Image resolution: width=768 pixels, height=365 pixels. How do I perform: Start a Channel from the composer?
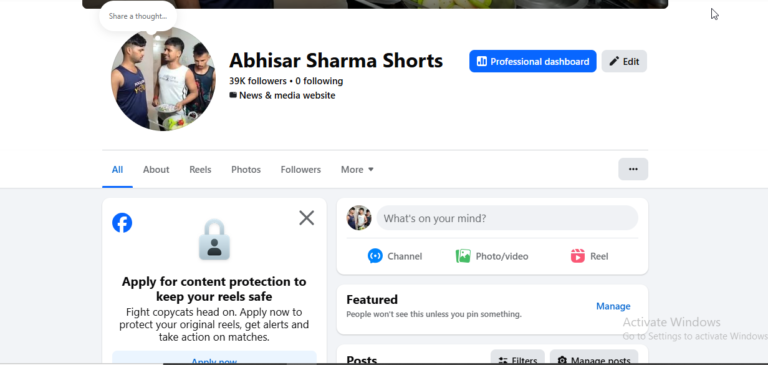pyautogui.click(x=395, y=256)
